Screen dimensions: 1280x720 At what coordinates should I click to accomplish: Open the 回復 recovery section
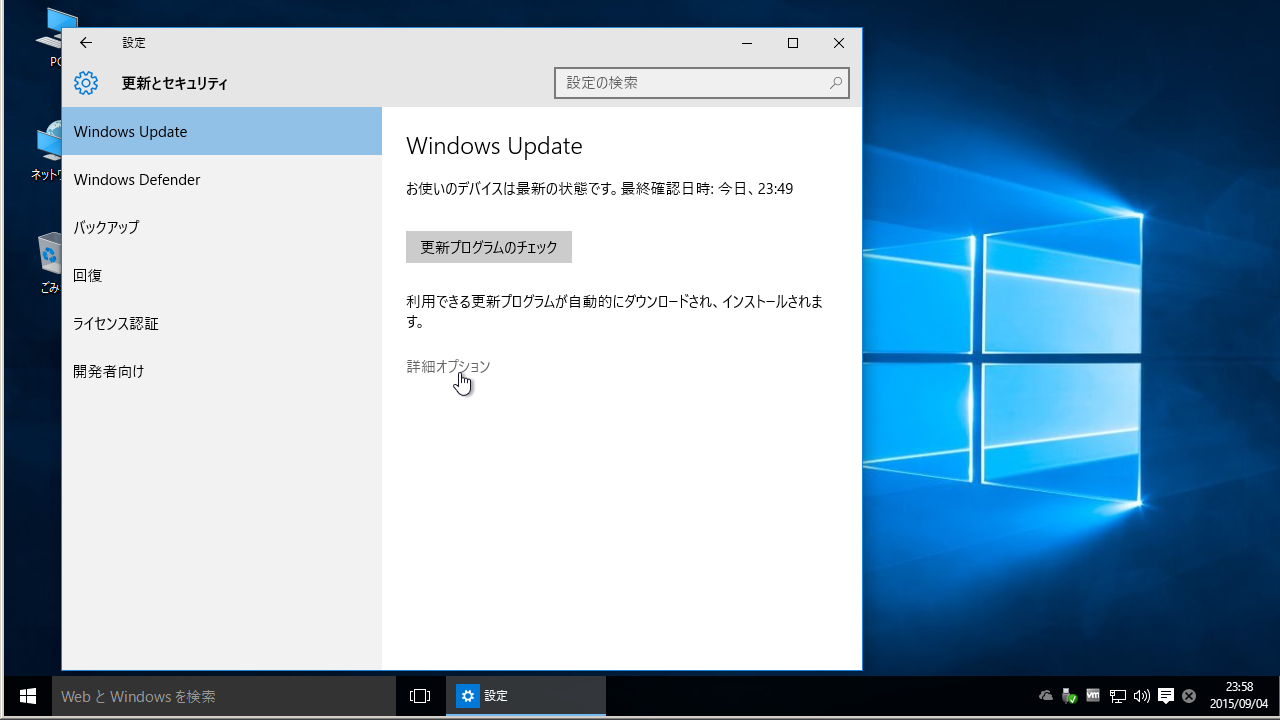coord(222,275)
